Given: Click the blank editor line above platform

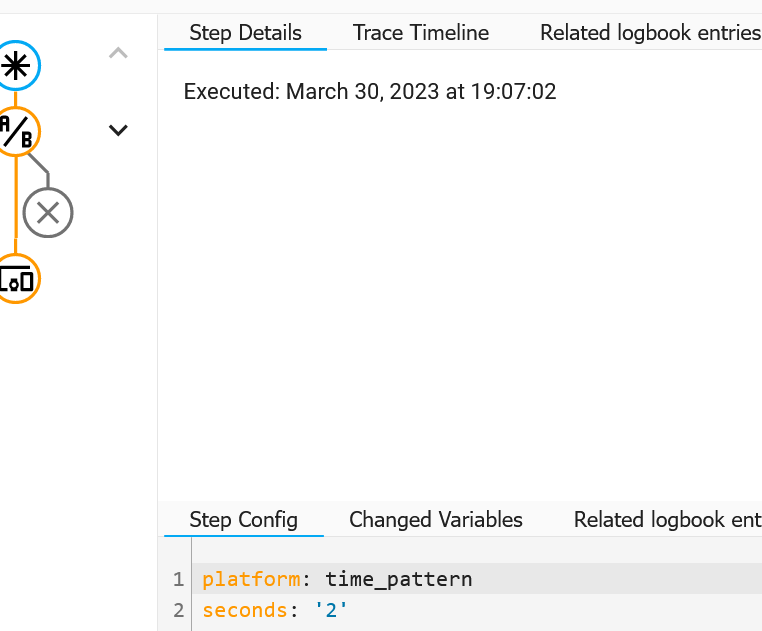Looking at the screenshot, I should pos(450,551).
